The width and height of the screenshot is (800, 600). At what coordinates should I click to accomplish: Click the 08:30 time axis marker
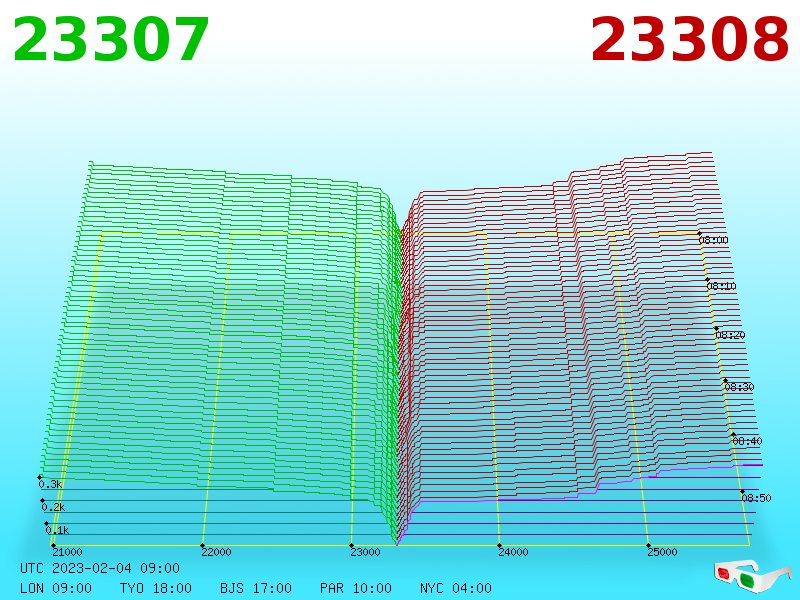coord(739,387)
